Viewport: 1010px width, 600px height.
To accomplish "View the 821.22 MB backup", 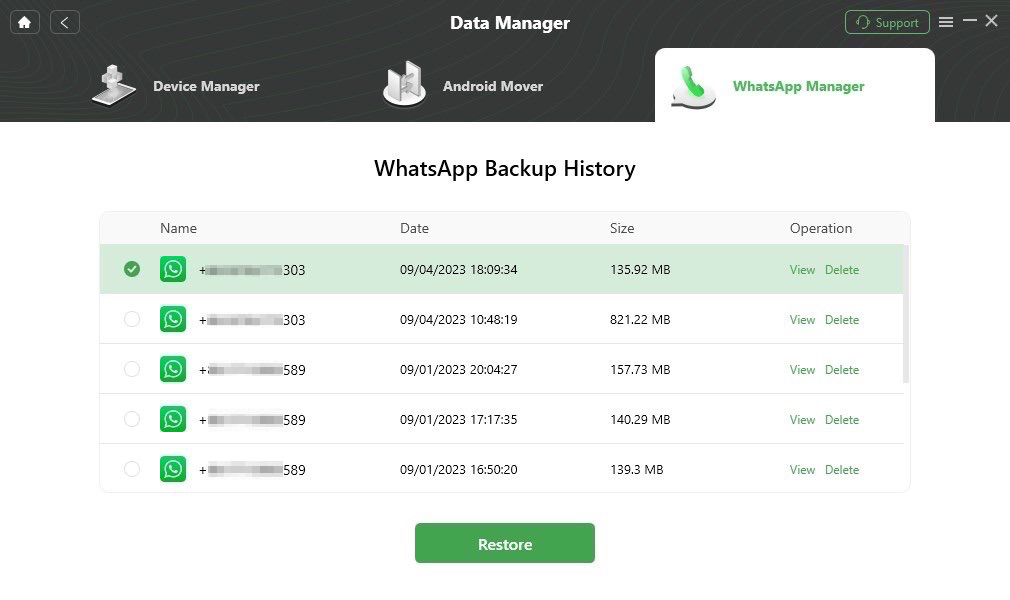I will (802, 320).
